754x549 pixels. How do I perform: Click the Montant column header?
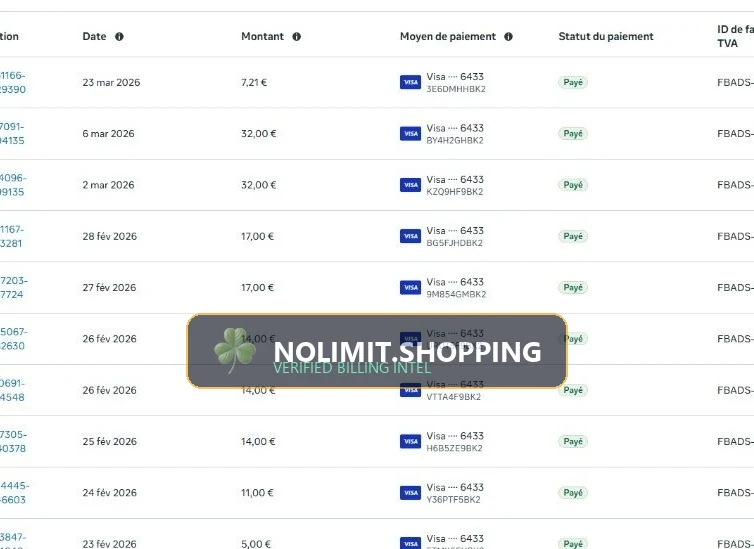point(263,37)
